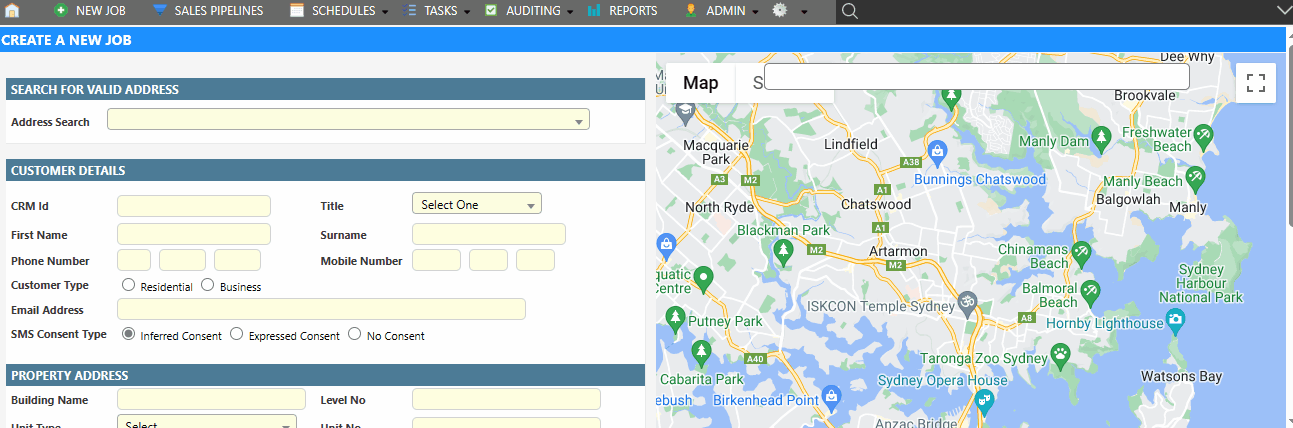Select the Business customer type

point(208,285)
